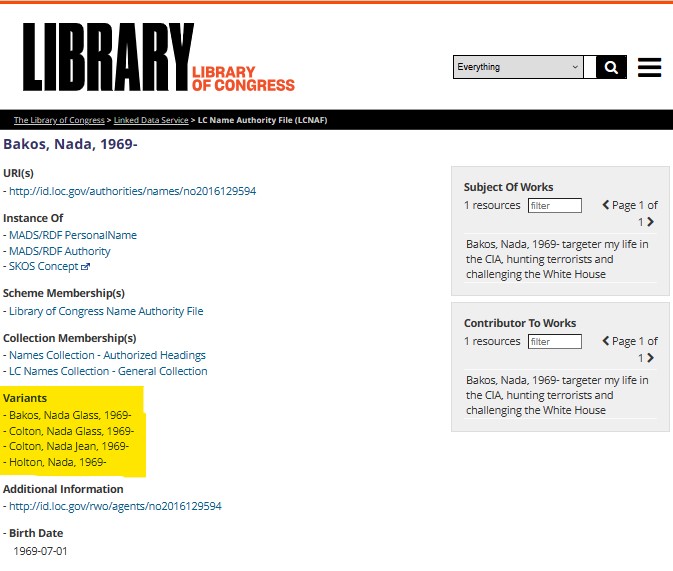
Task: Click '1 resources' under Contributor To Works
Action: click(x=492, y=342)
